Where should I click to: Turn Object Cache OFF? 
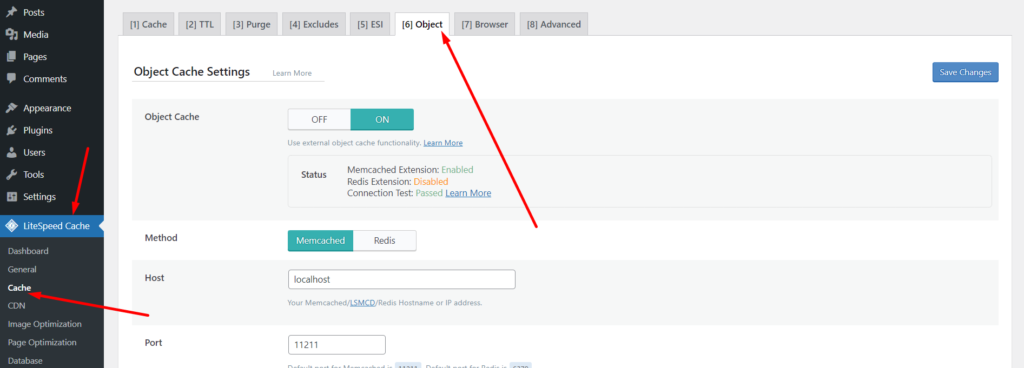pyautogui.click(x=319, y=119)
